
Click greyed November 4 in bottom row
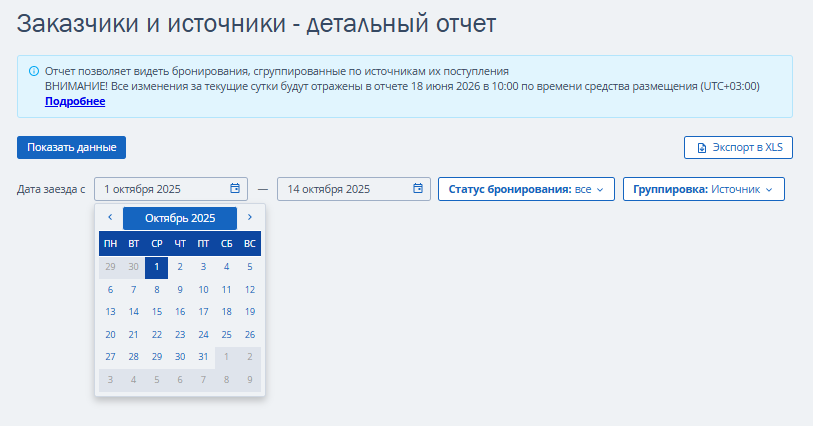coord(133,380)
